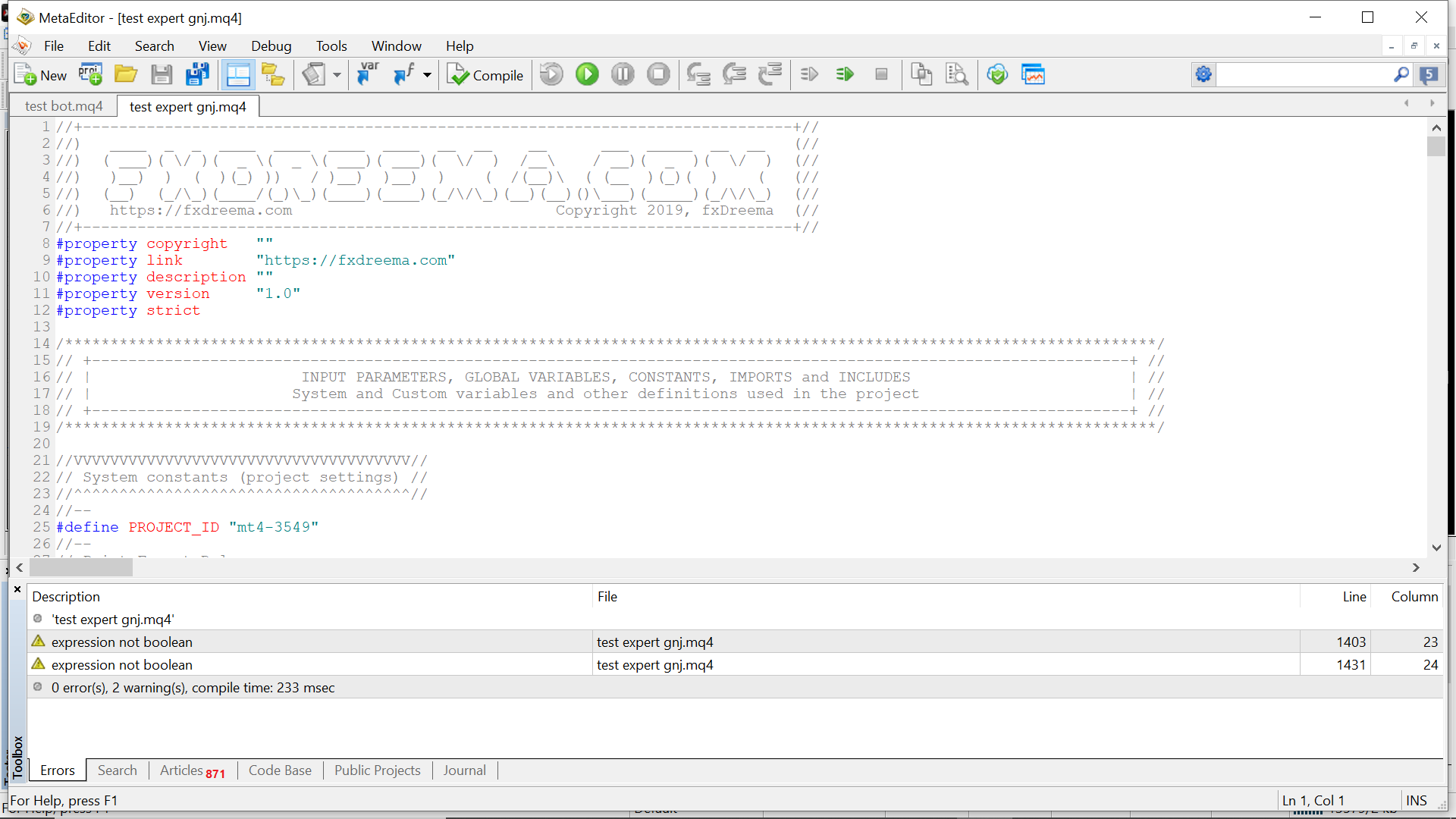Switch to Errors tab
Screen dimensions: 1456x819
(x=58, y=770)
